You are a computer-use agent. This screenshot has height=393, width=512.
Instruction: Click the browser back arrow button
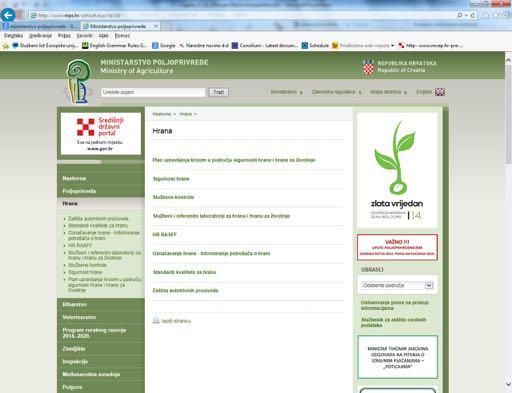point(8,15)
